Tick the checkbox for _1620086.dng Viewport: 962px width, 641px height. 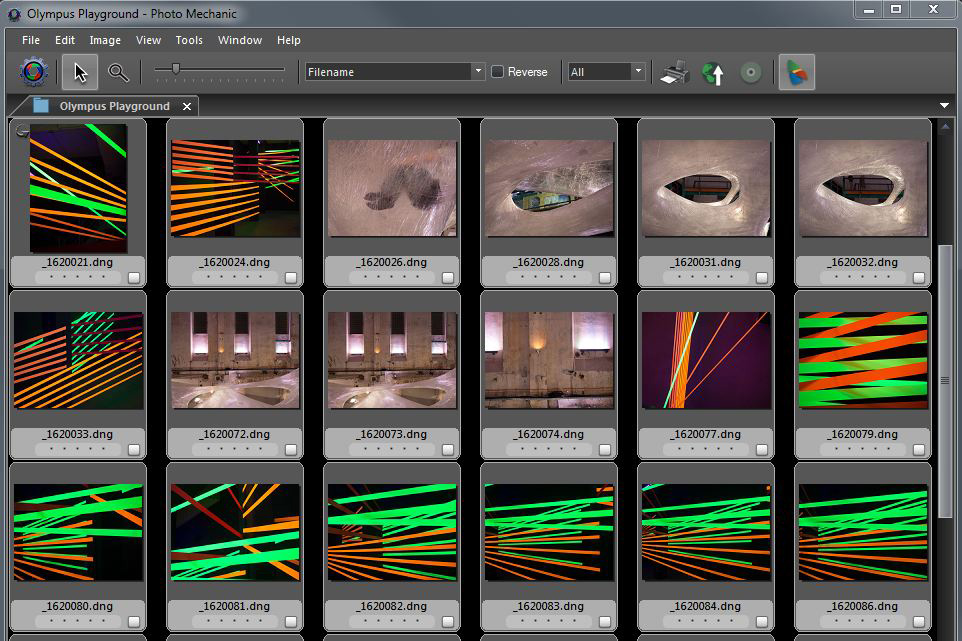[918, 621]
